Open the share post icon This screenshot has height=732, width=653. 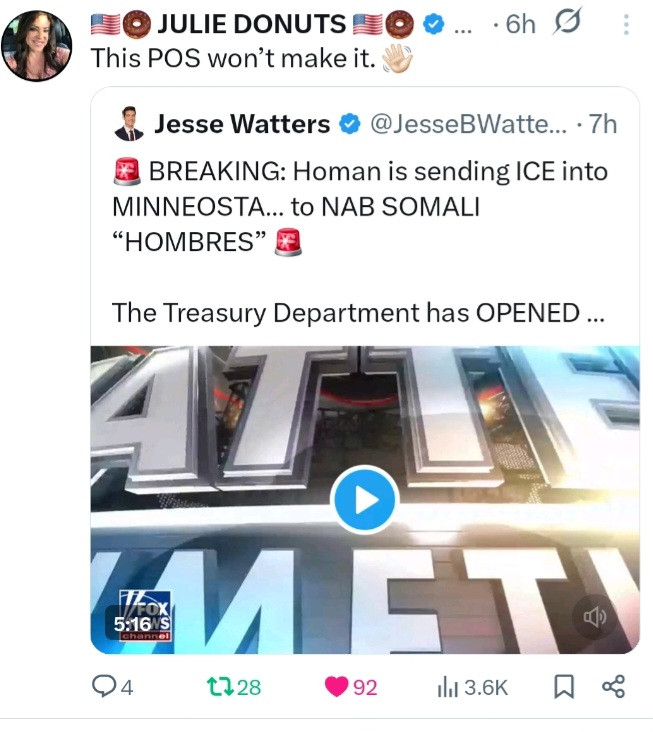[x=613, y=687]
